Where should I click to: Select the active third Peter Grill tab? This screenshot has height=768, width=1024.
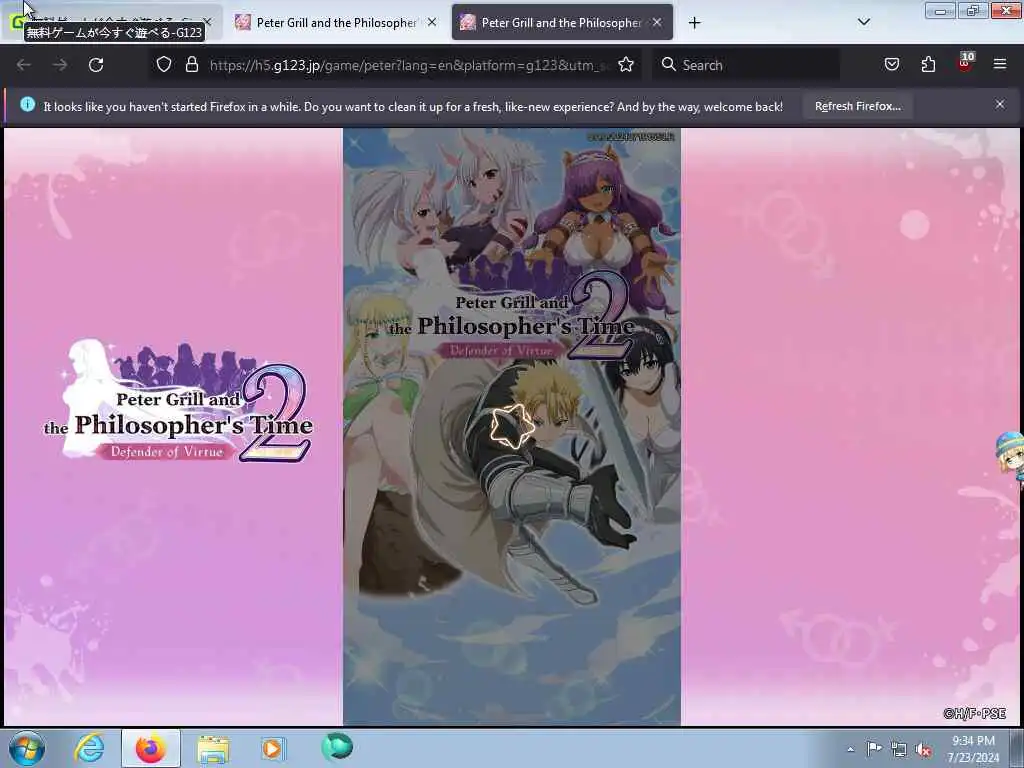click(x=562, y=22)
